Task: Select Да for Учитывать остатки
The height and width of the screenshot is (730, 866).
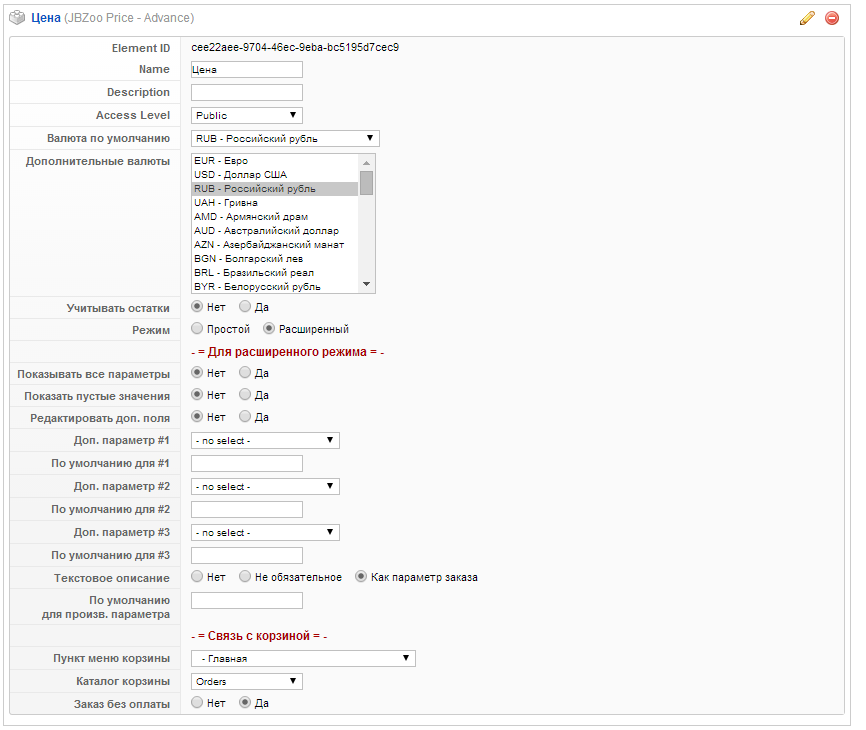Action: pos(245,307)
